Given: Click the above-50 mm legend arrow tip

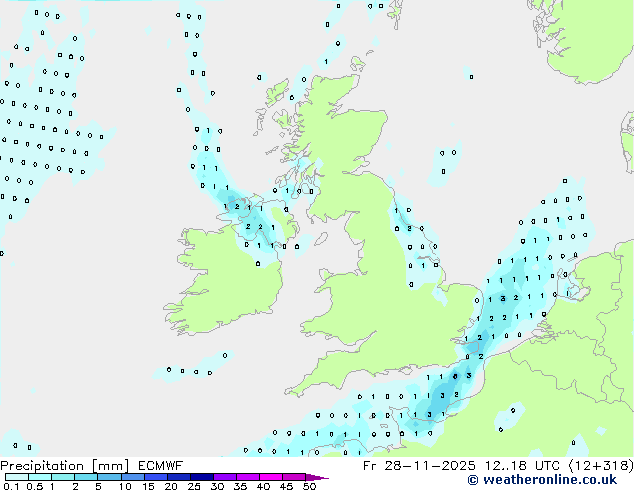Looking at the screenshot, I should point(317,478).
